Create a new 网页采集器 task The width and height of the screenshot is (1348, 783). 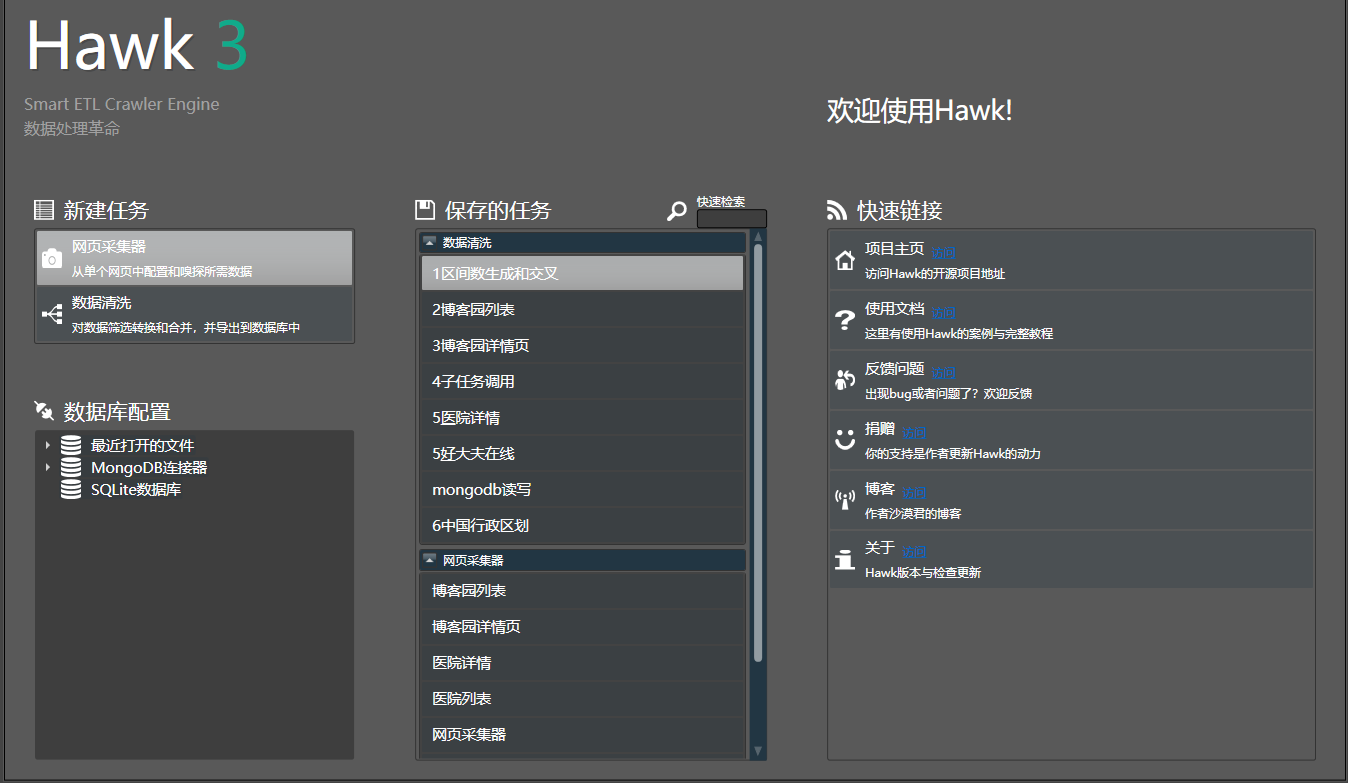(x=195, y=258)
